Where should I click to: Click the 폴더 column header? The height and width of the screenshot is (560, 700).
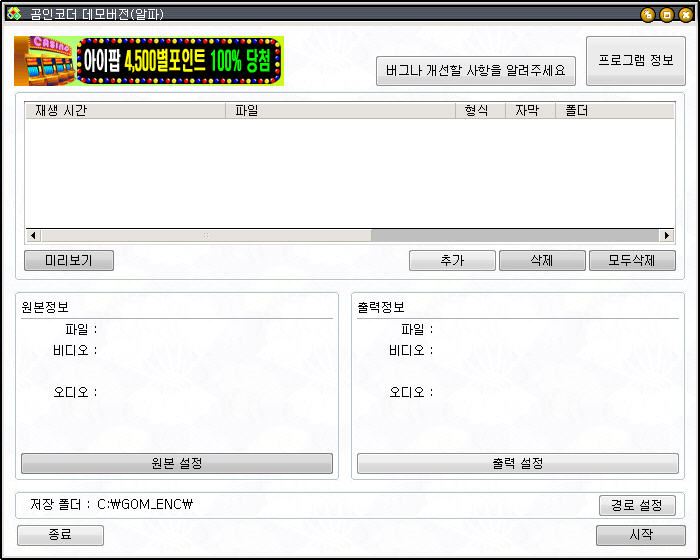click(x=615, y=110)
